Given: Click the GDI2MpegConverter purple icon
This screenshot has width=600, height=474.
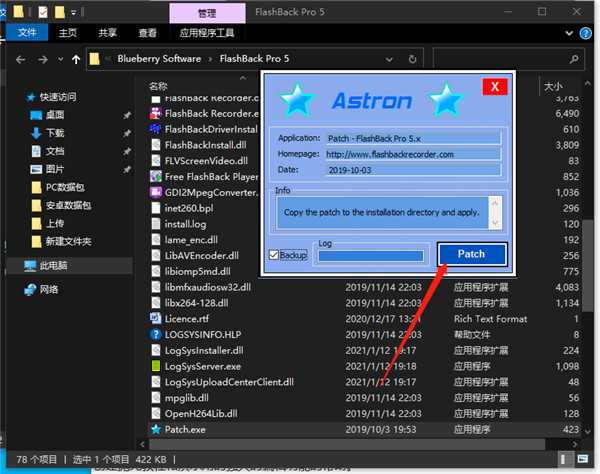Looking at the screenshot, I should (155, 192).
